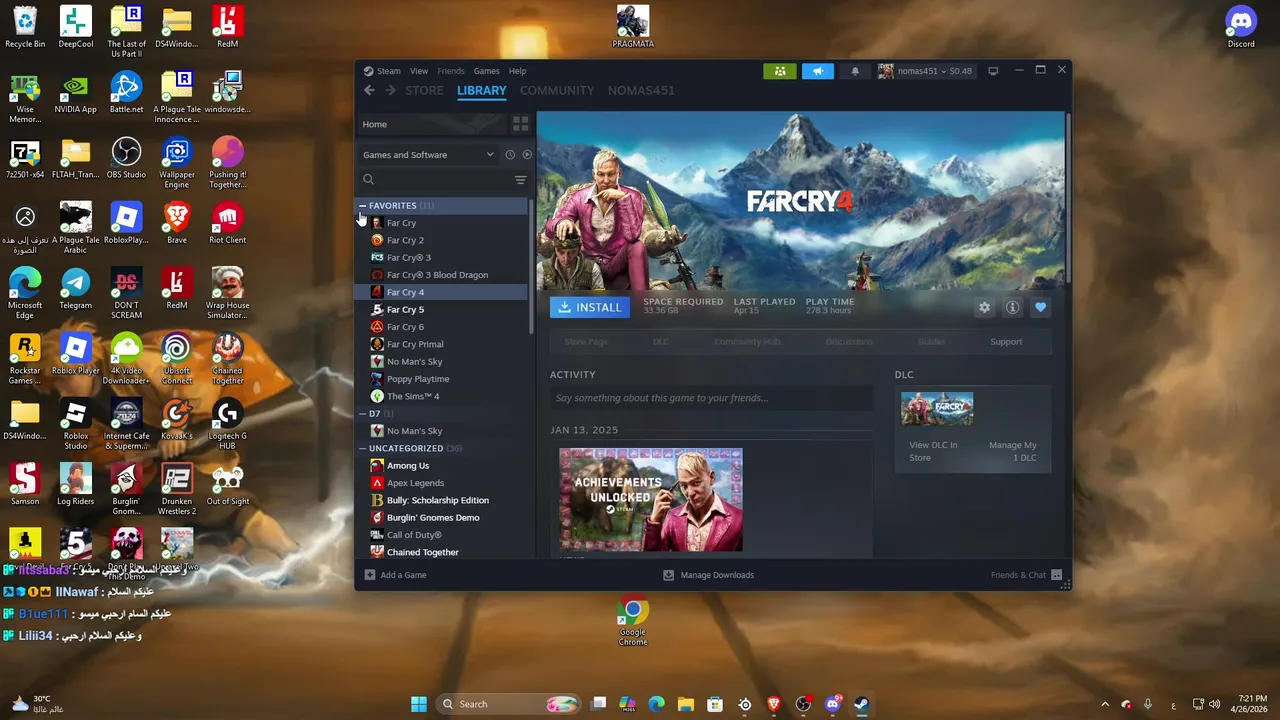The image size is (1280, 720).
Task: Expand nomas451 account dropdown
Action: coord(926,71)
